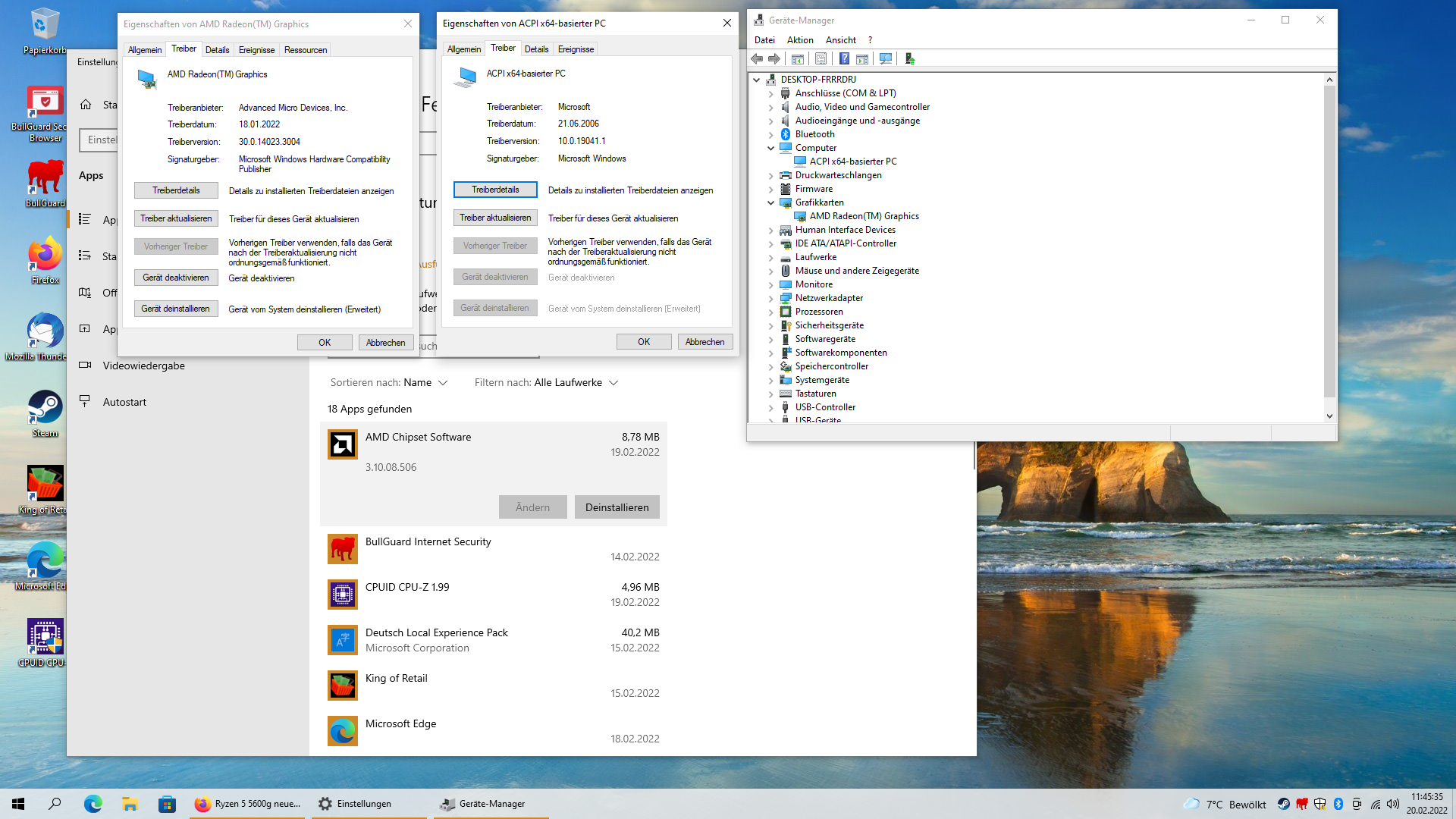Click Deinstallieren for AMD Chipset Software
1456x819 pixels.
click(x=617, y=507)
